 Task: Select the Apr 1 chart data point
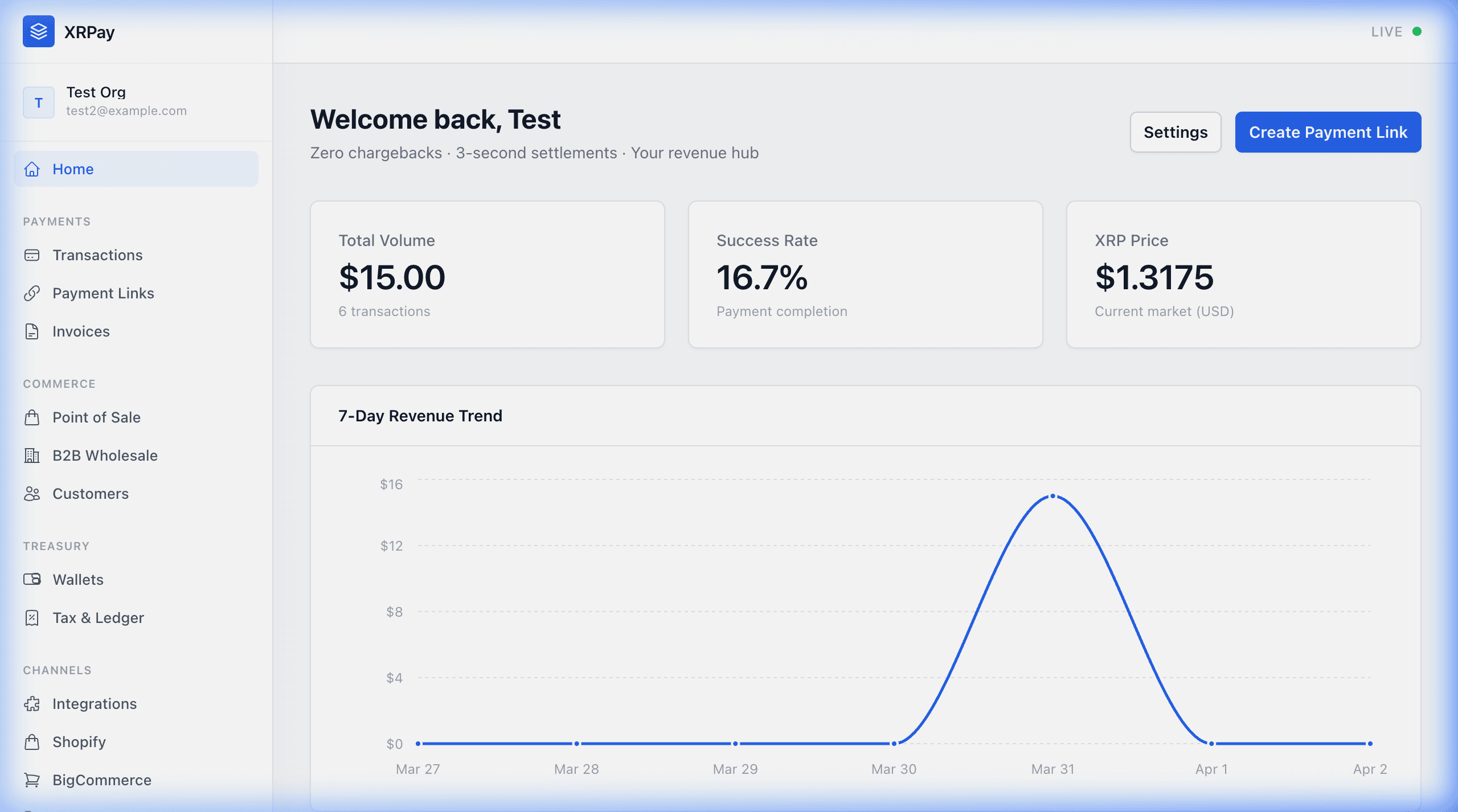tap(1211, 744)
